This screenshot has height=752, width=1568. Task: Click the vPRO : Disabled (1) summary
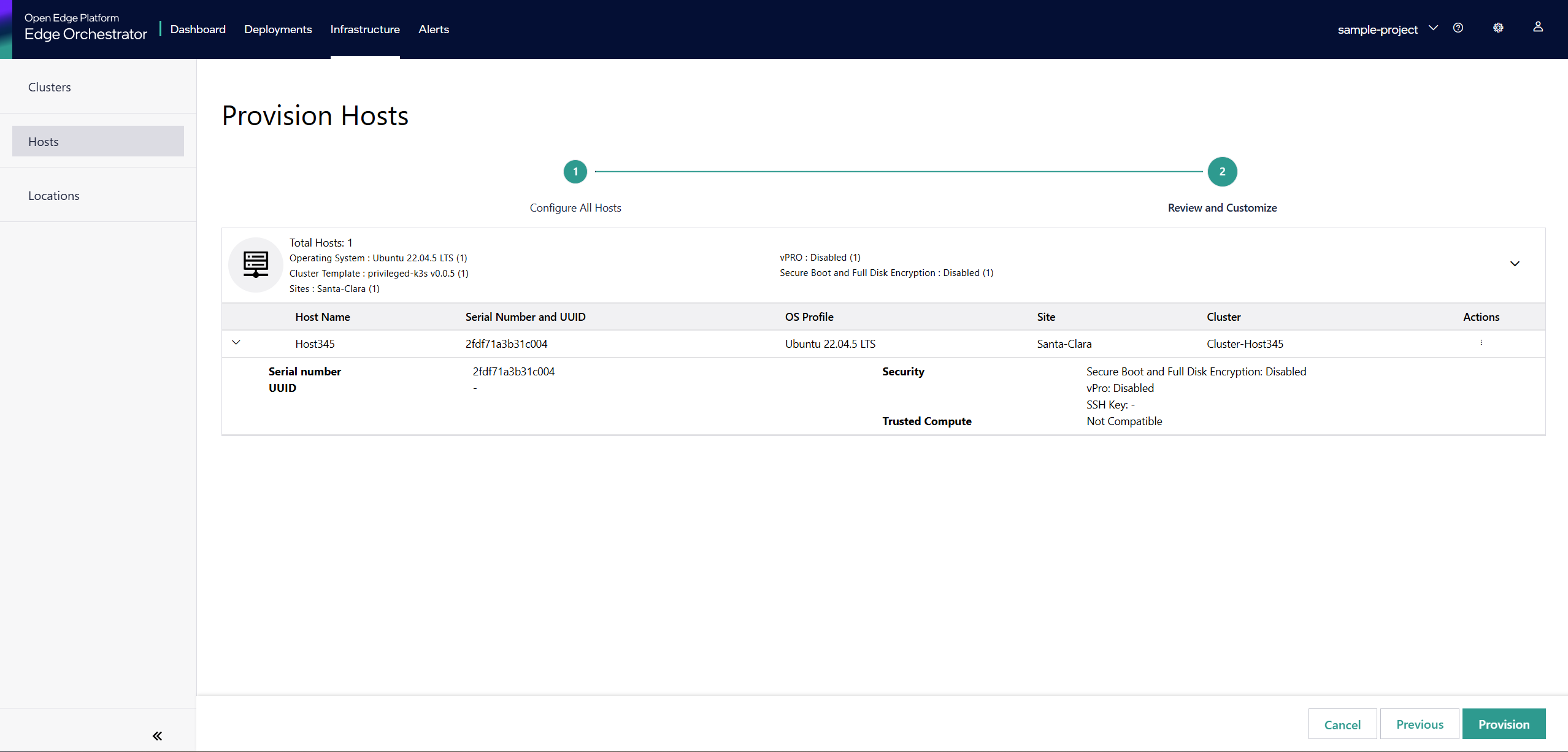(x=820, y=258)
